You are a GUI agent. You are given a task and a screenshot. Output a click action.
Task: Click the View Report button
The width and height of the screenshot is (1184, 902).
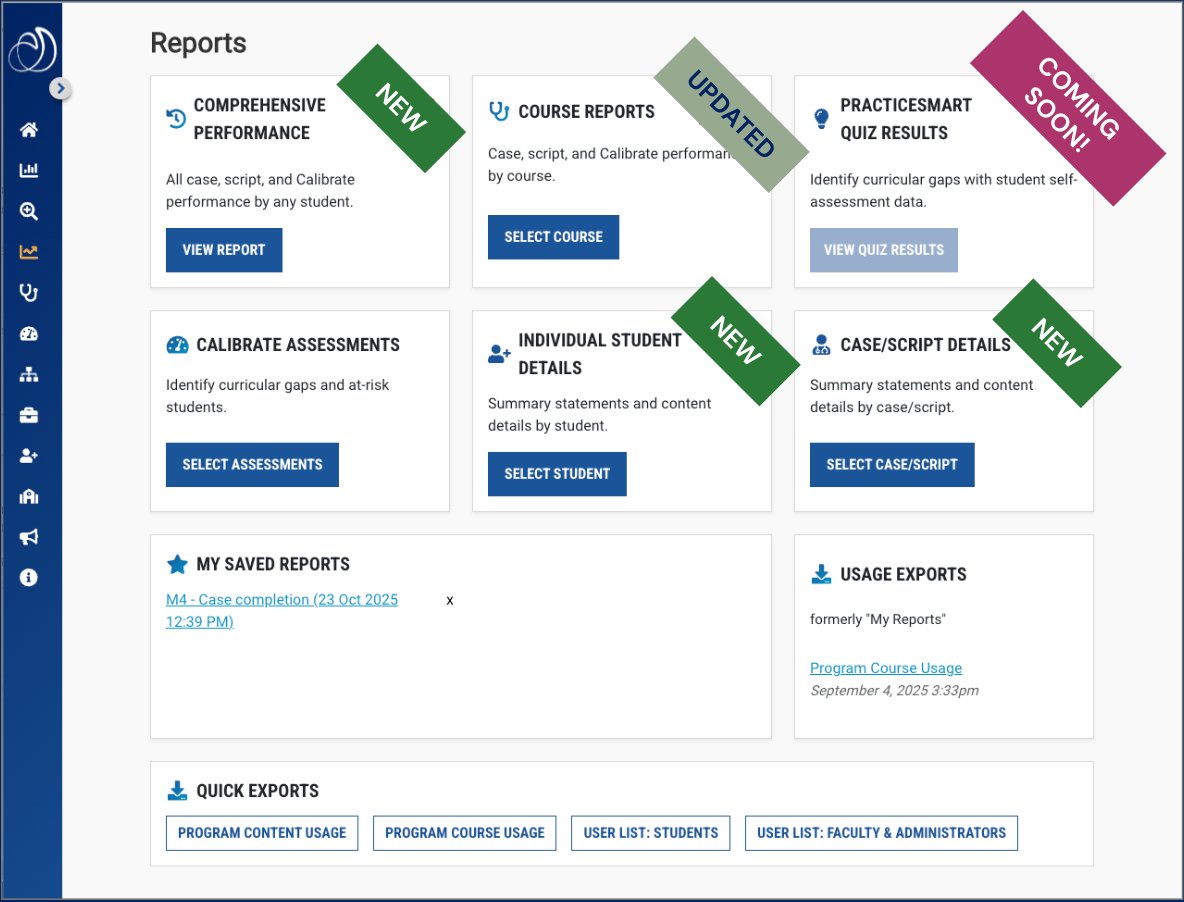point(224,250)
